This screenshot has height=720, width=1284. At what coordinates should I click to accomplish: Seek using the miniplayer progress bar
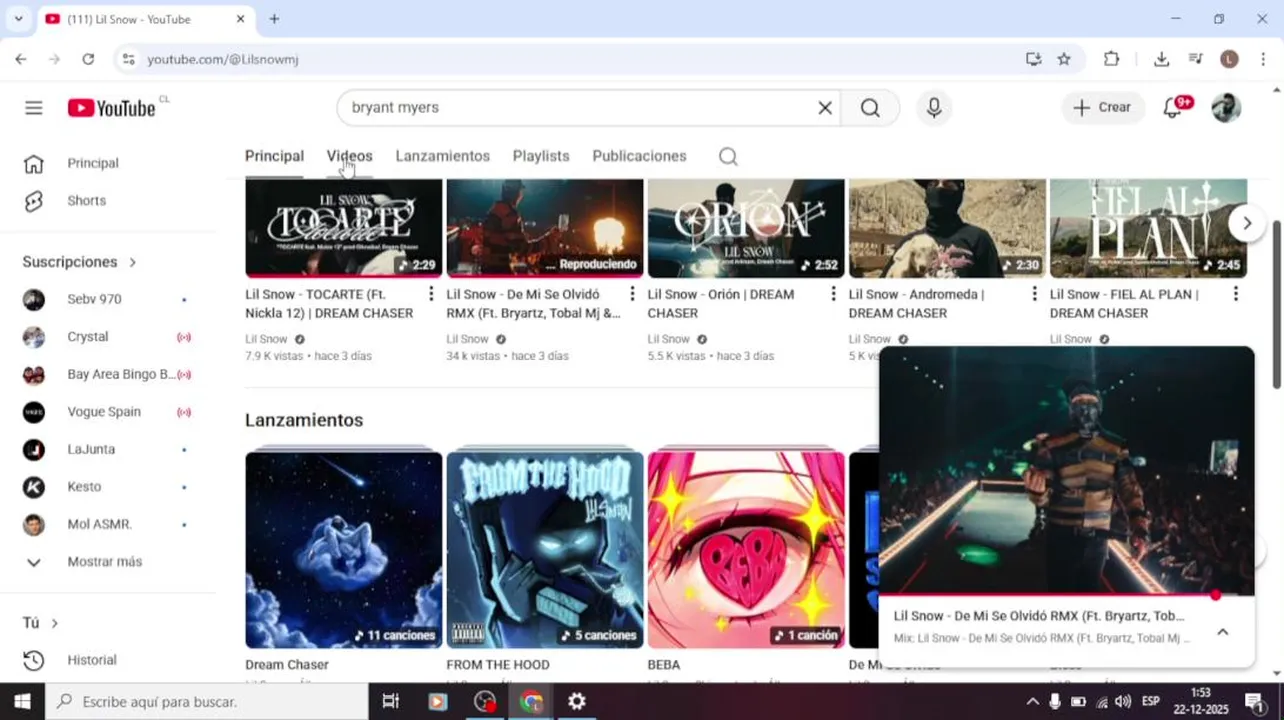[x=1066, y=595]
